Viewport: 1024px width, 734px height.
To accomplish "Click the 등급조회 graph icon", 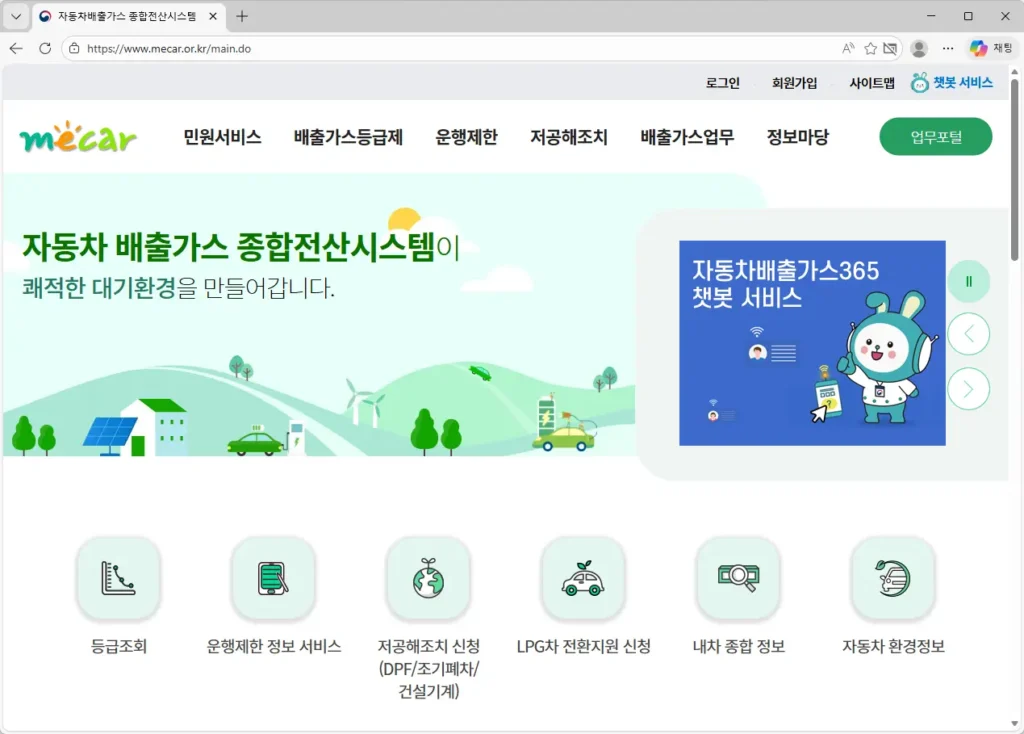I will (x=118, y=579).
